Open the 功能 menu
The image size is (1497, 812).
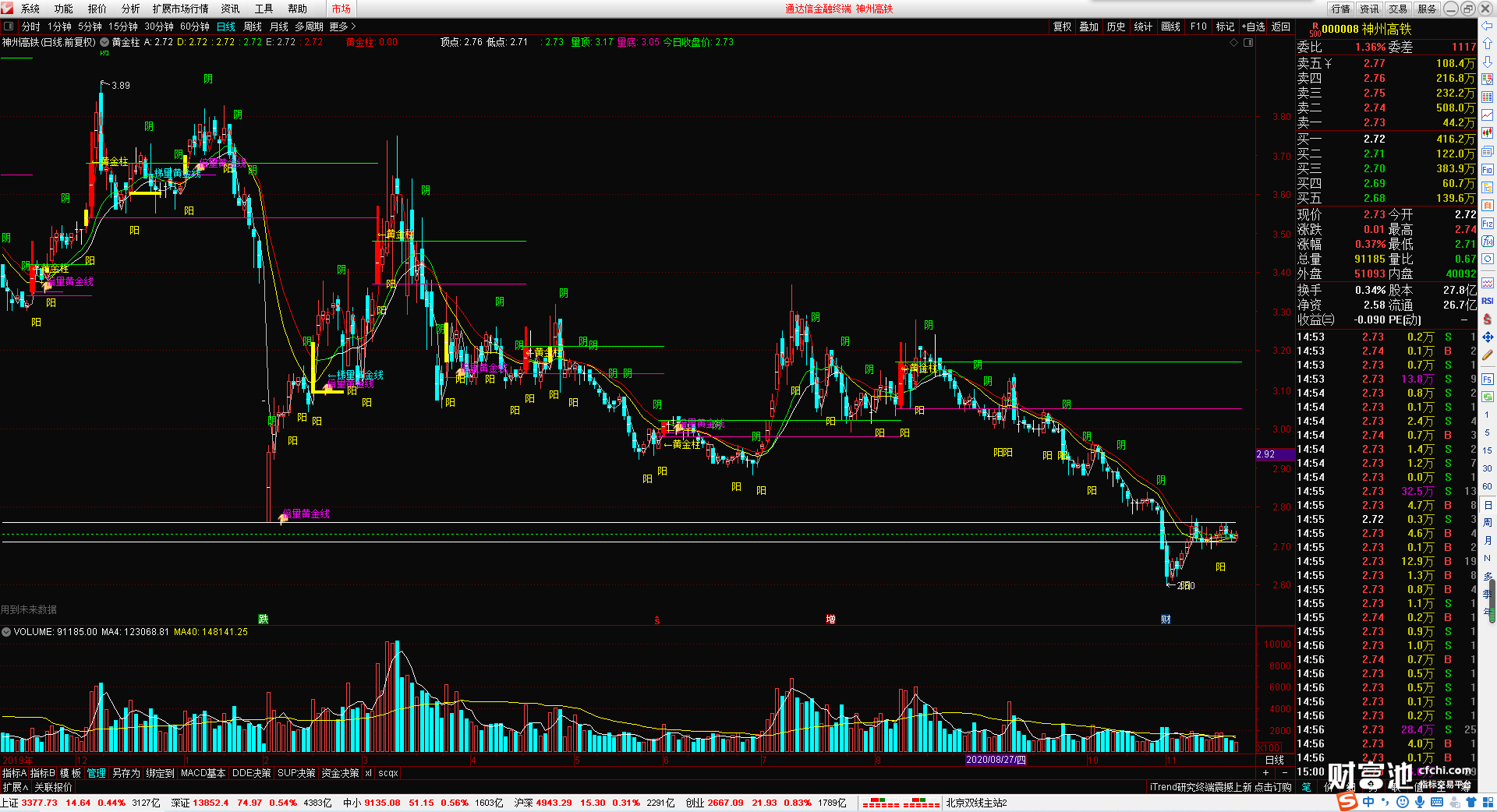[64, 9]
